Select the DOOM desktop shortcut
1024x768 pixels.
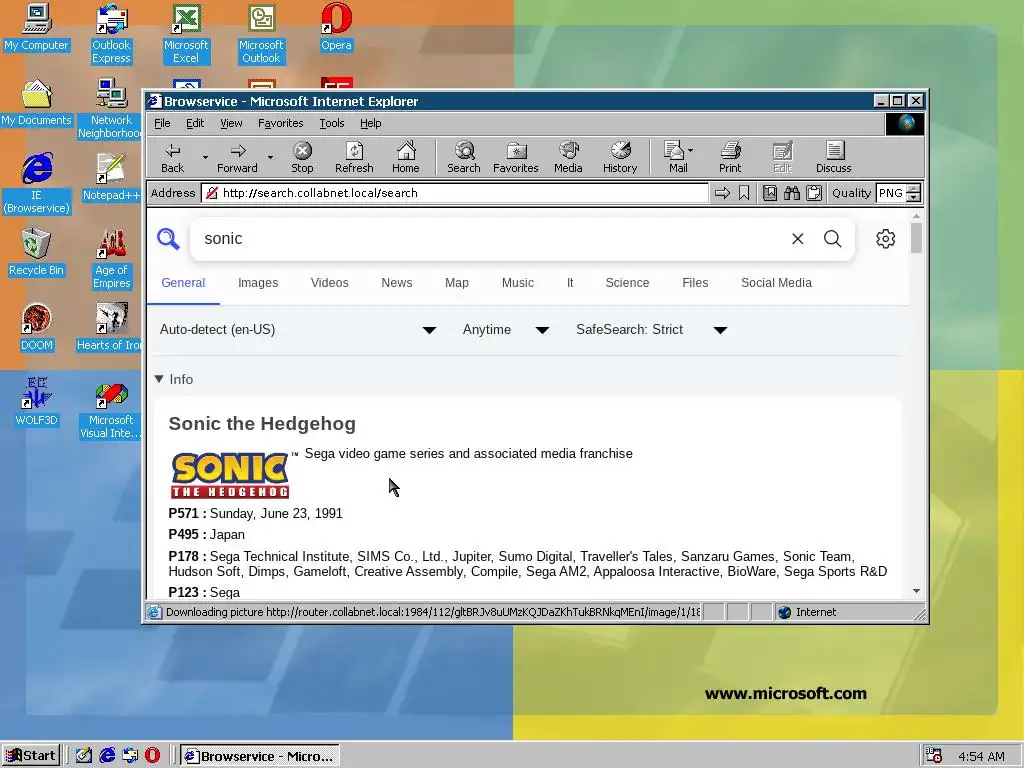37,328
